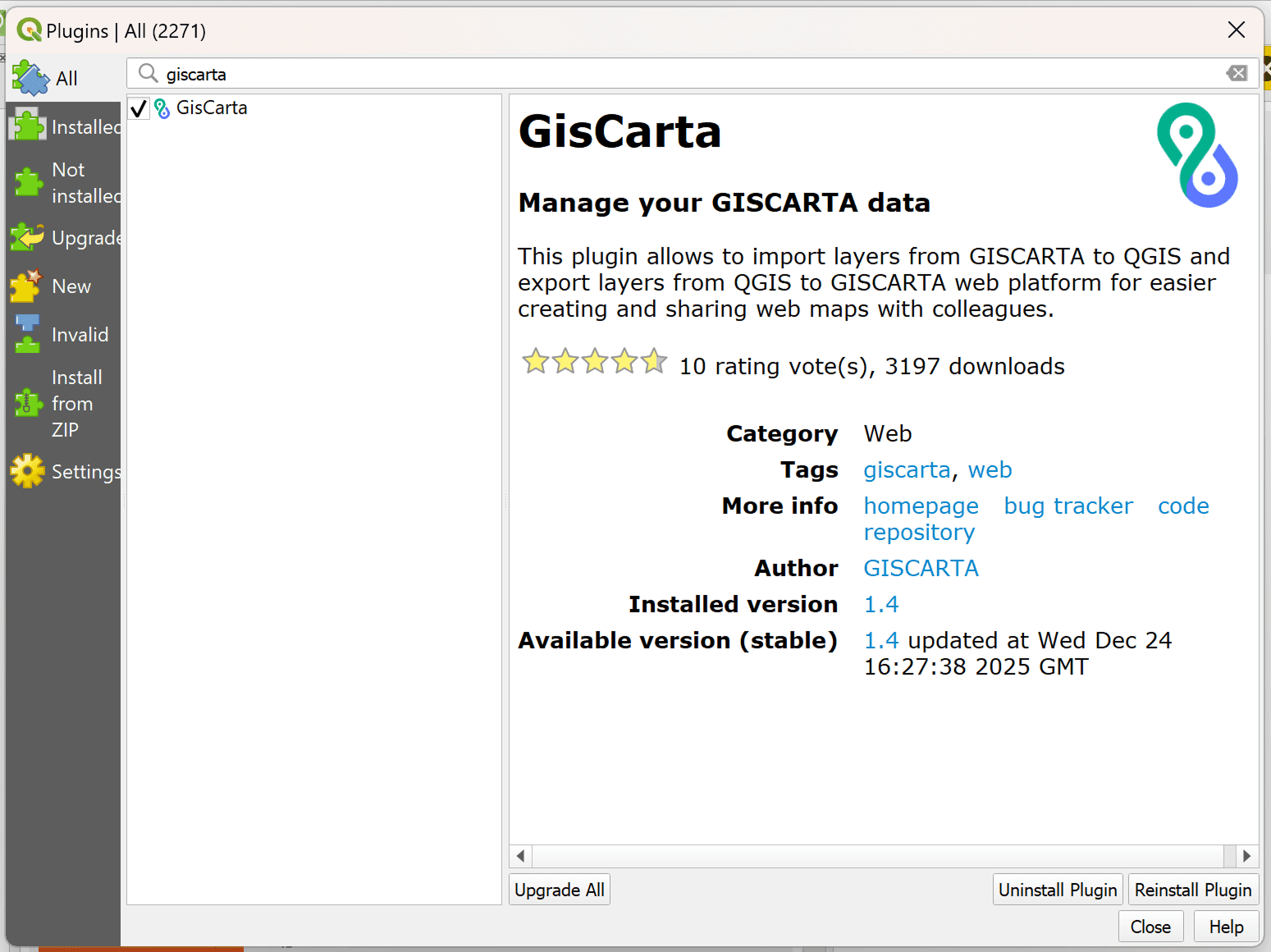Click the Upgradeable arrow puzzle icon
This screenshot has height=952, width=1271.
coord(27,237)
